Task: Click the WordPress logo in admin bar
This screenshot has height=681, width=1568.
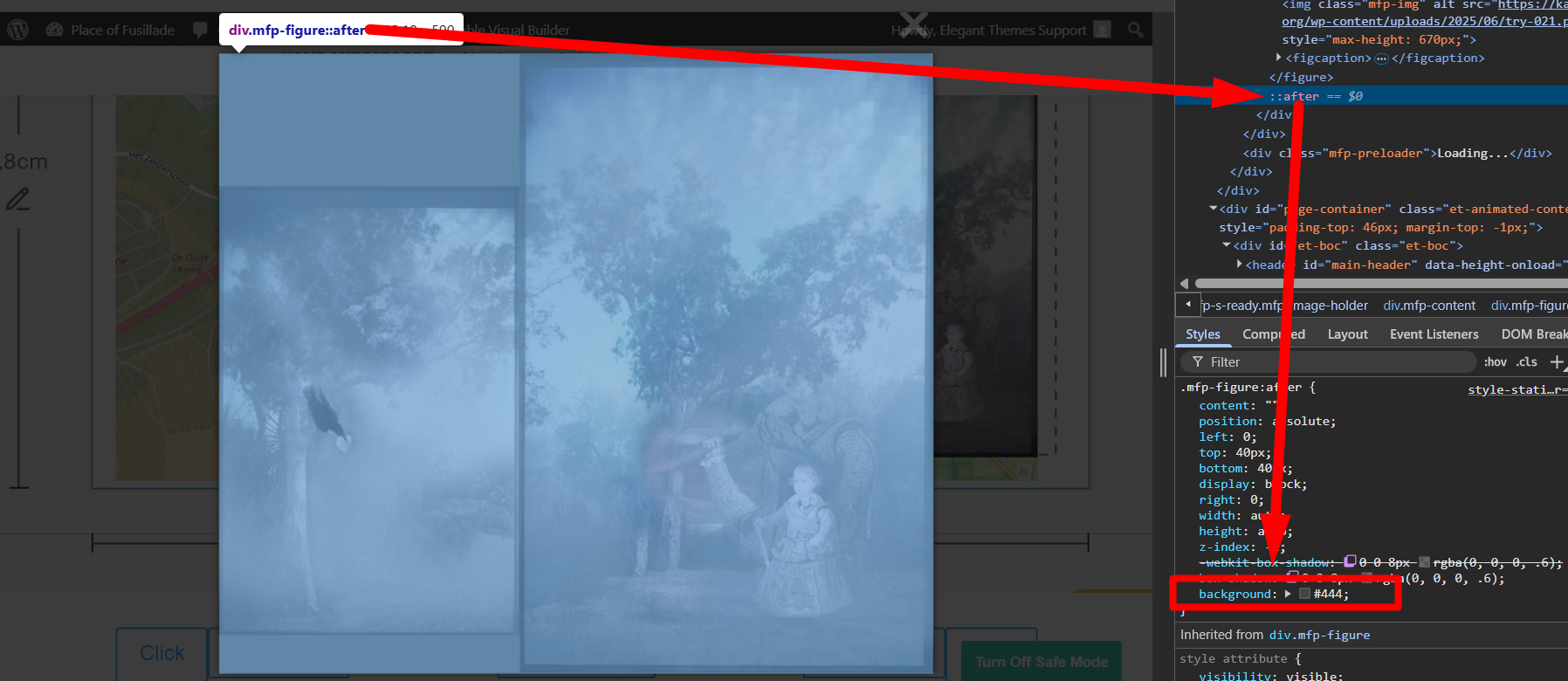Action: [18, 30]
